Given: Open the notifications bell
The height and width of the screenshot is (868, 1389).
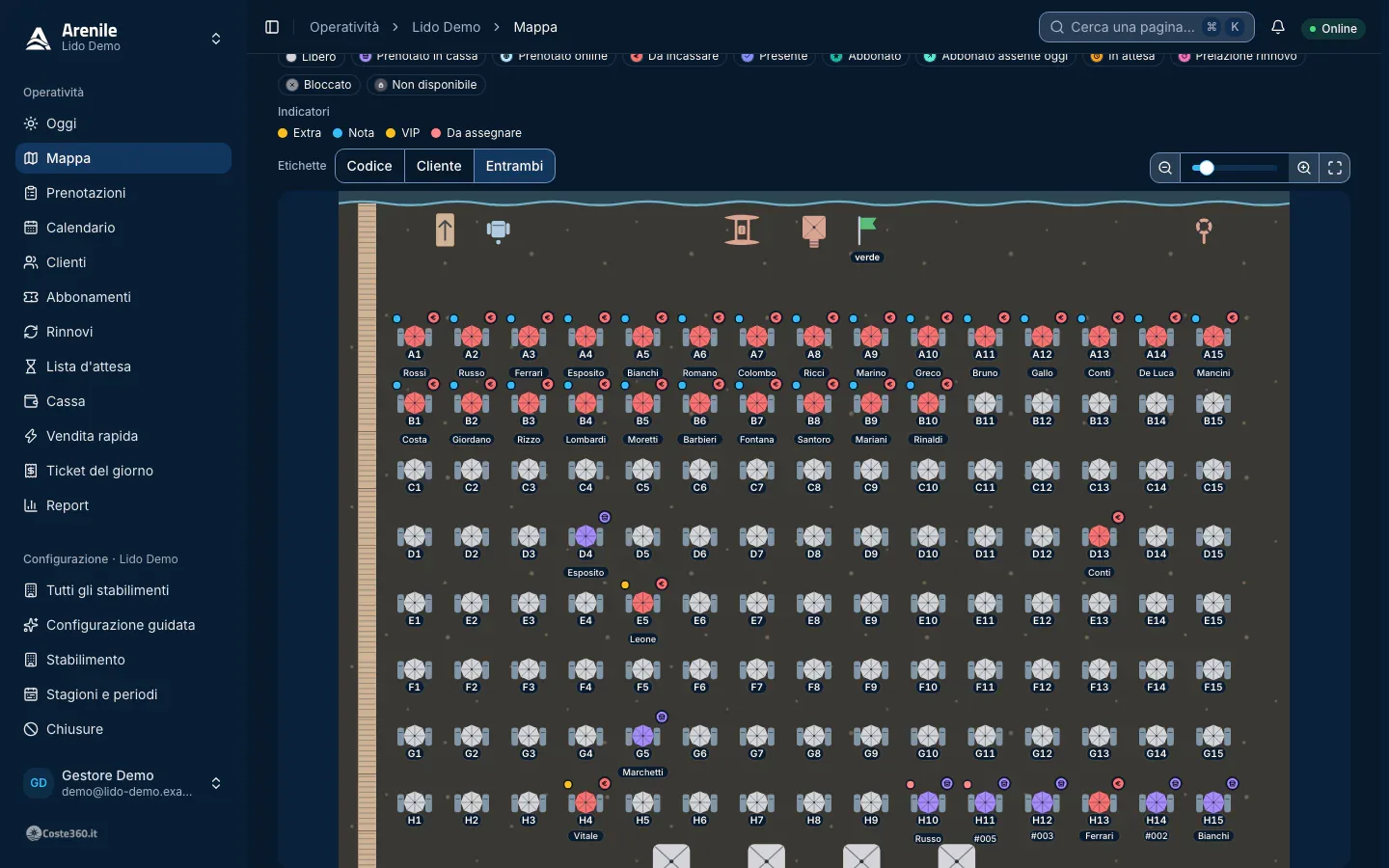Looking at the screenshot, I should coord(1278,27).
